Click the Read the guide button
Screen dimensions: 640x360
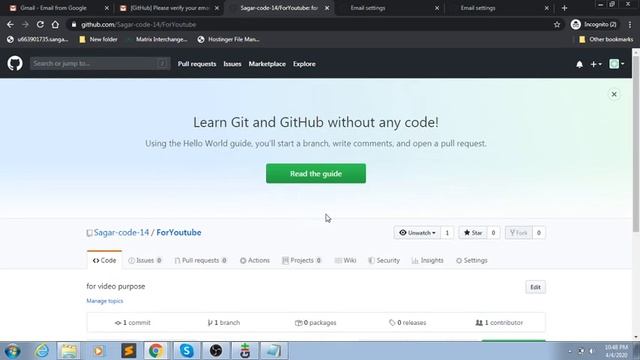(x=316, y=173)
